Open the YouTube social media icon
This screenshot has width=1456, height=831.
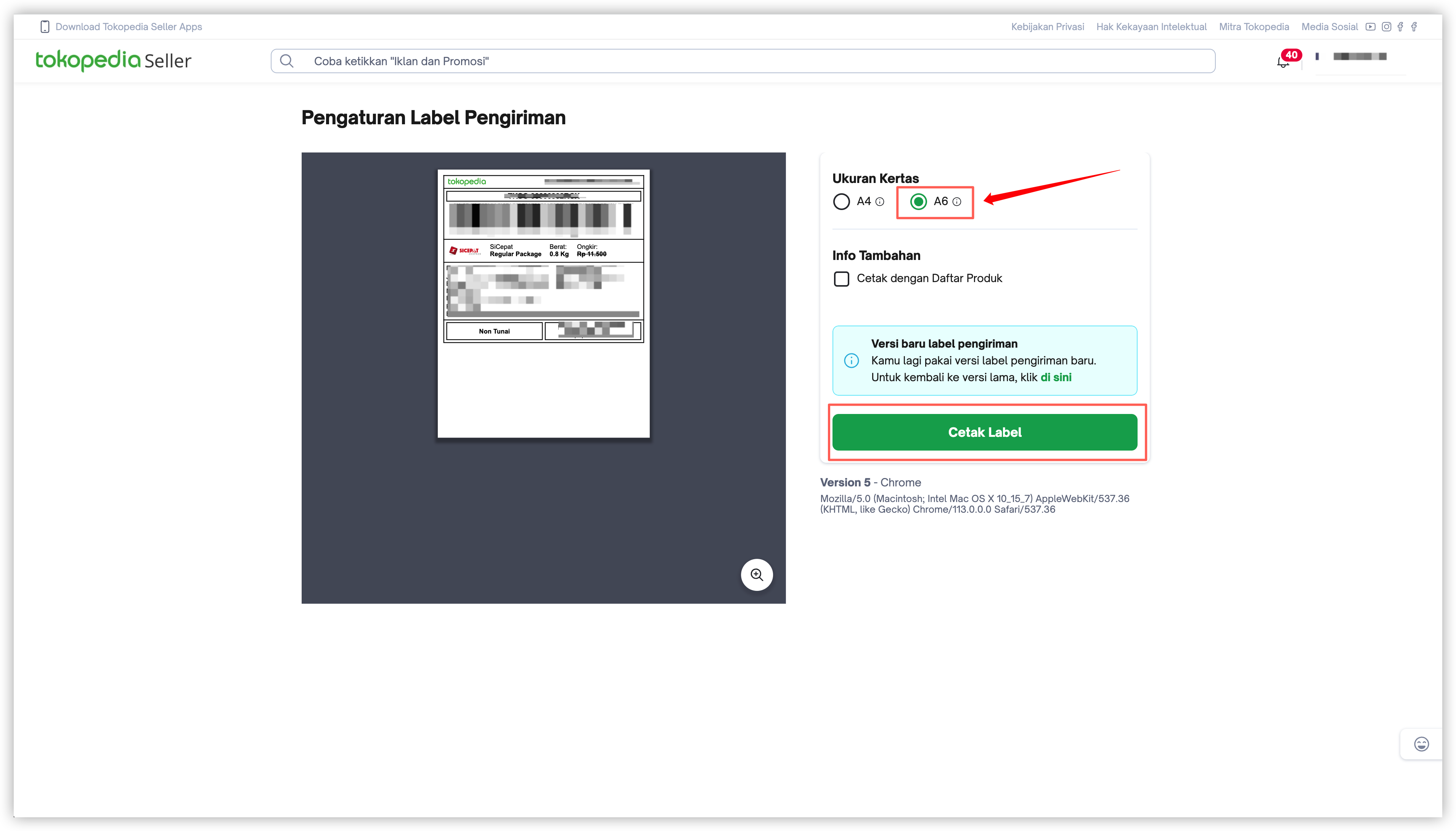(x=1370, y=27)
